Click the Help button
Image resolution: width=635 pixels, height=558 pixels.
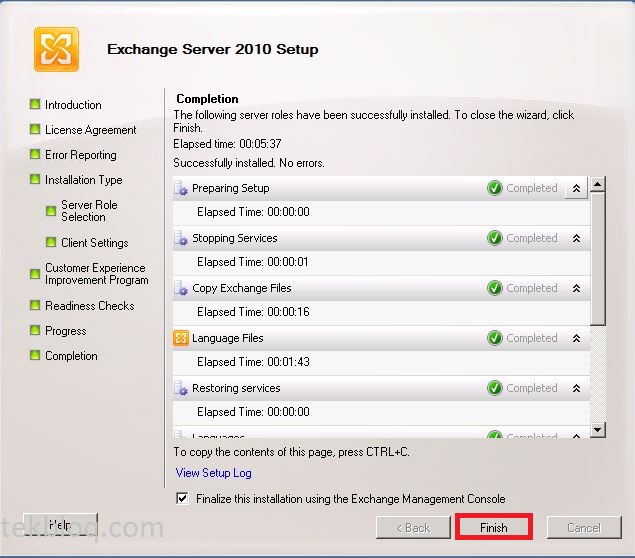[60, 525]
